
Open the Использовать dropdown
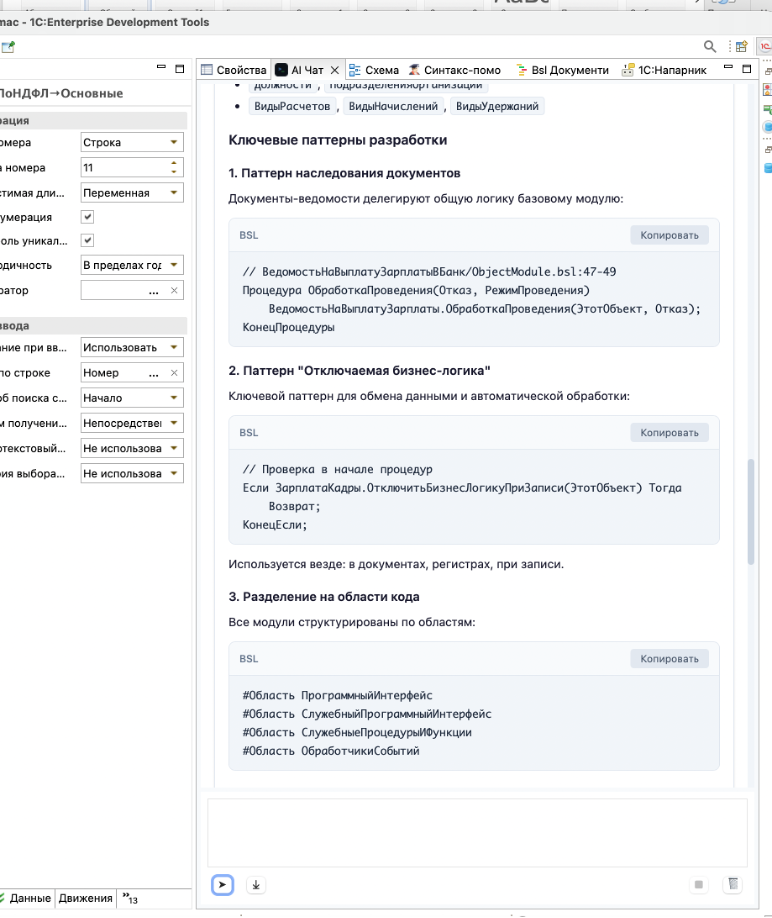(x=174, y=348)
